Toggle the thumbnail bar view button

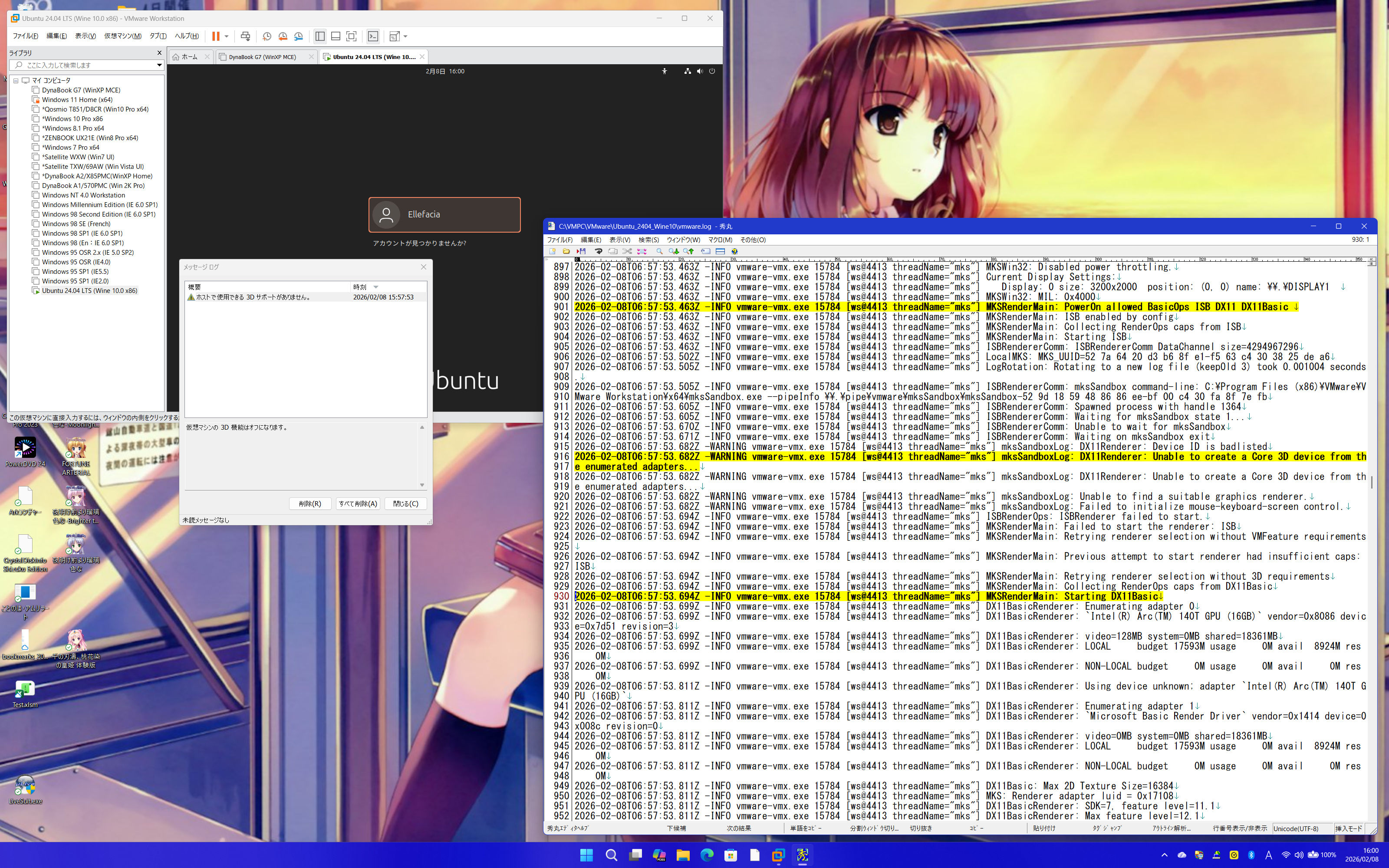point(336,36)
